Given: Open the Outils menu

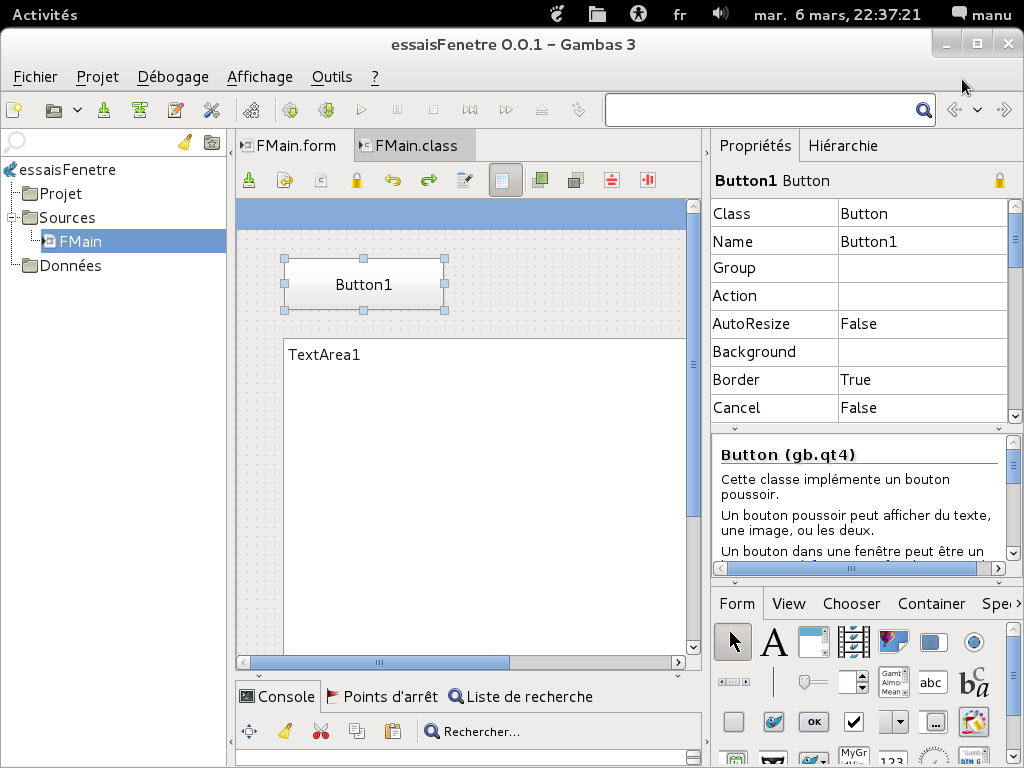Looking at the screenshot, I should 332,77.
